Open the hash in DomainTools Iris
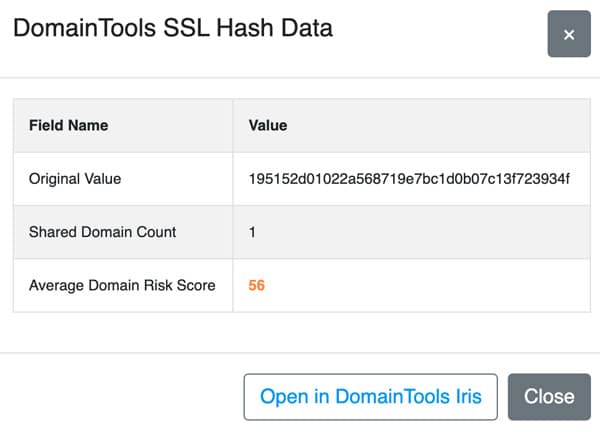 [x=370, y=397]
